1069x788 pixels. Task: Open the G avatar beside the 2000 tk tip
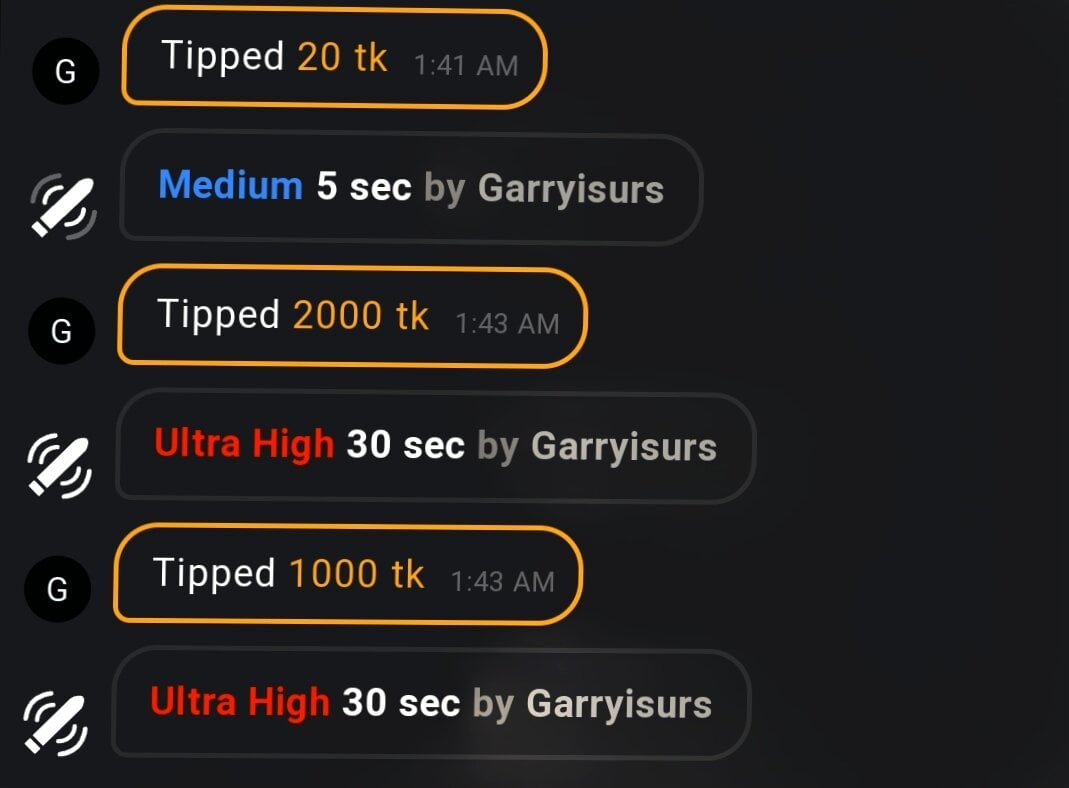(x=61, y=331)
